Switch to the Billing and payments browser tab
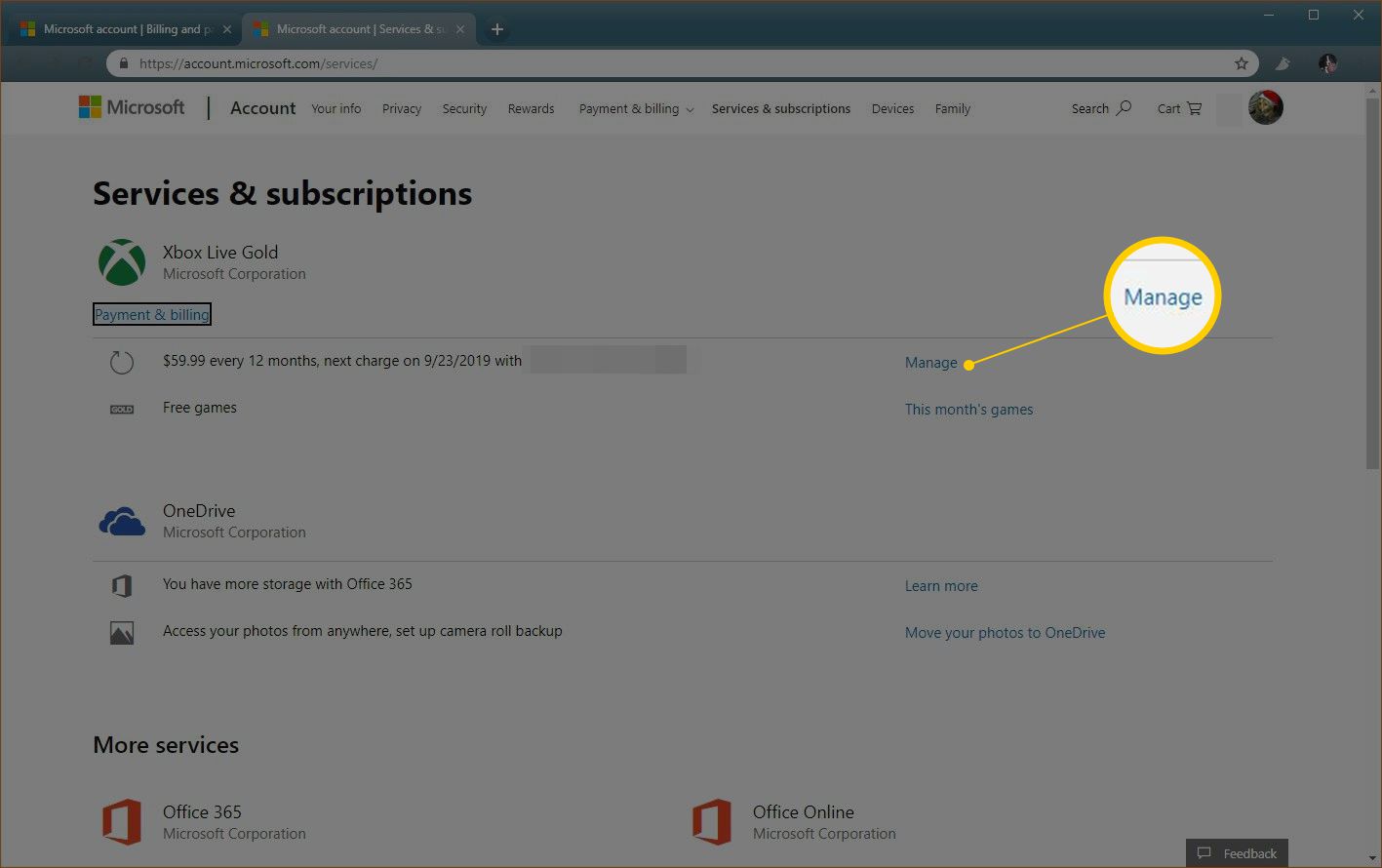Viewport: 1382px width, 868px height. [125, 29]
